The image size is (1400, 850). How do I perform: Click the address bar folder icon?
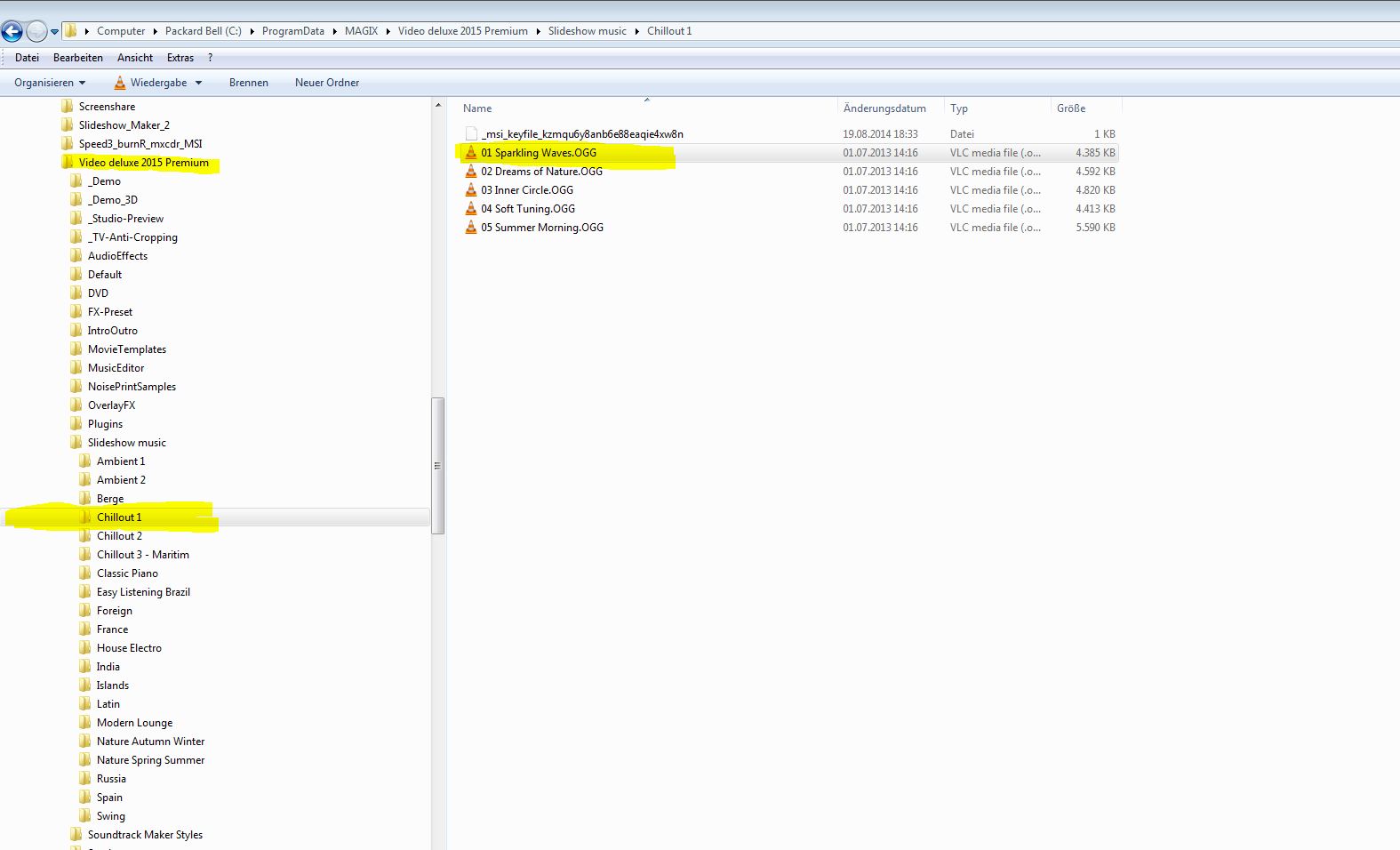[x=70, y=31]
